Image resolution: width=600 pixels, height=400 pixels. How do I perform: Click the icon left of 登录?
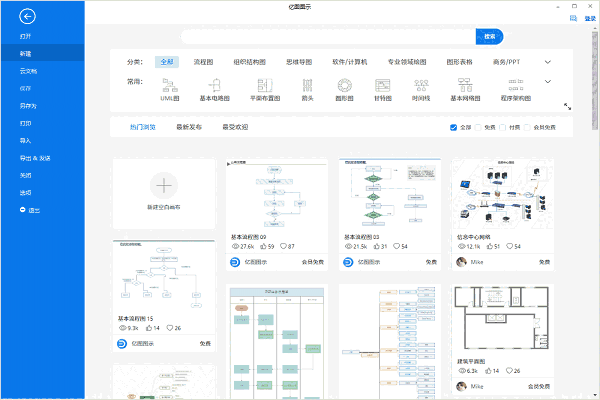coord(573,18)
